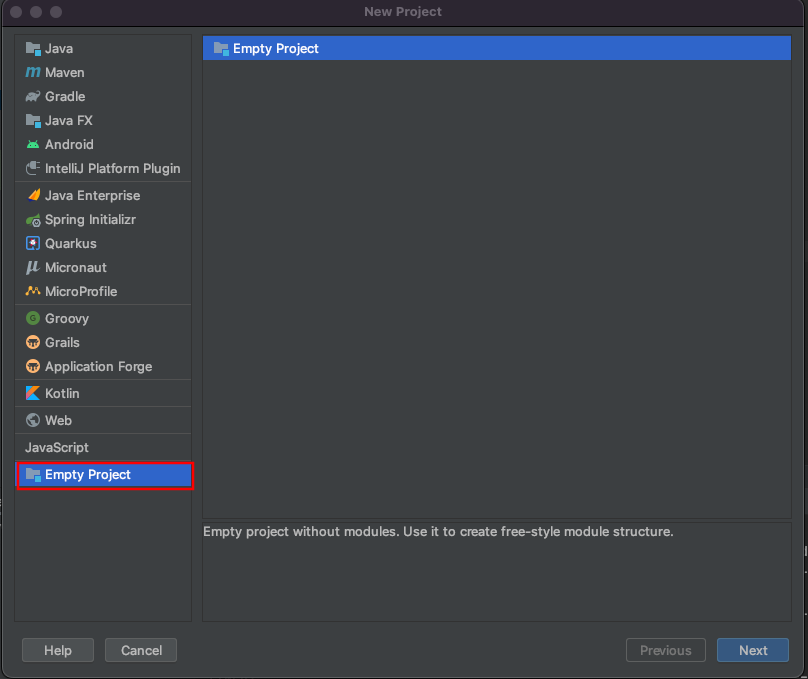Choose the Java FX label
808x679 pixels.
[69, 120]
